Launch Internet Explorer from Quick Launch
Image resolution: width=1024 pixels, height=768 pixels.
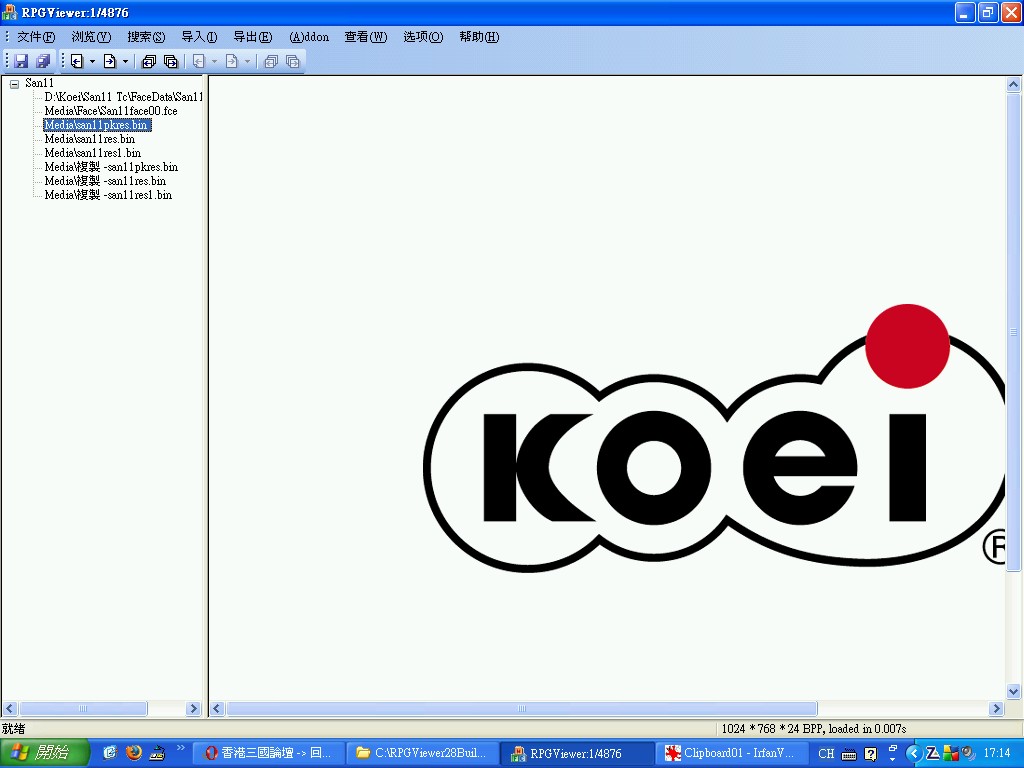pyautogui.click(x=110, y=753)
